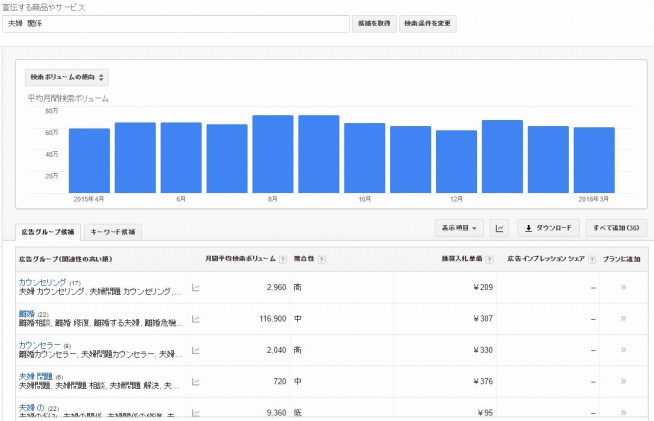Click the すべて追加 (36) button
Viewport: 654px width, 421px height.
[616, 228]
